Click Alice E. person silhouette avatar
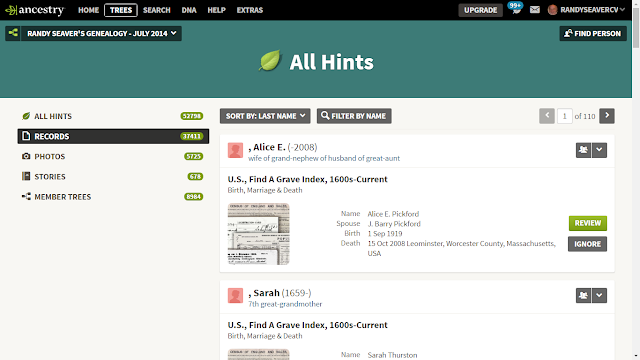Viewport: 640px width, 360px height. [x=235, y=150]
